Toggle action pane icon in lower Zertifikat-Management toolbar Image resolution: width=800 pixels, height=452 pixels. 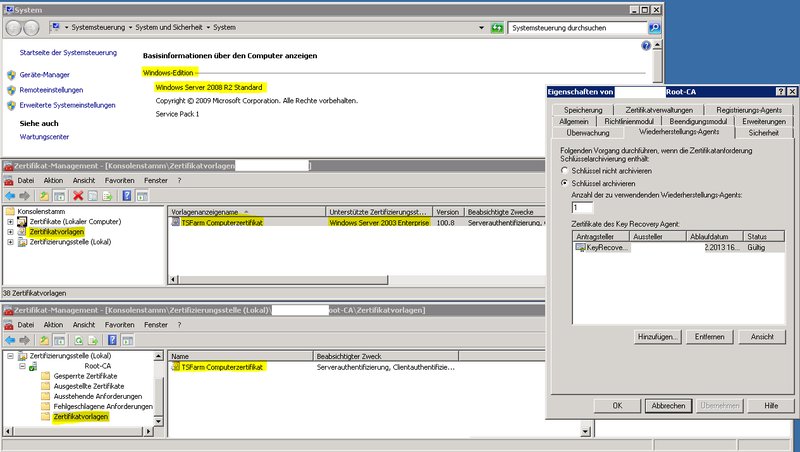tap(128, 340)
